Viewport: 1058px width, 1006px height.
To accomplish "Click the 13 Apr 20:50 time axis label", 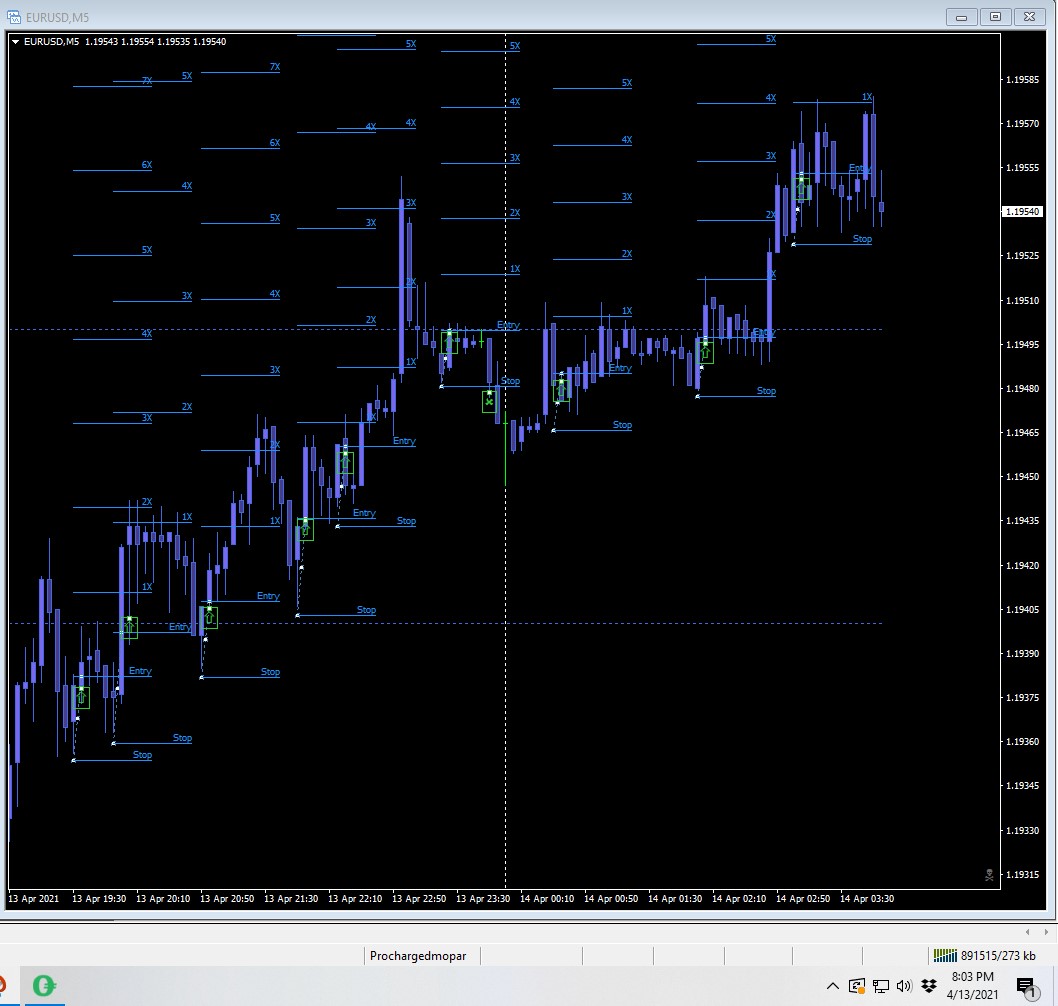I will point(227,899).
